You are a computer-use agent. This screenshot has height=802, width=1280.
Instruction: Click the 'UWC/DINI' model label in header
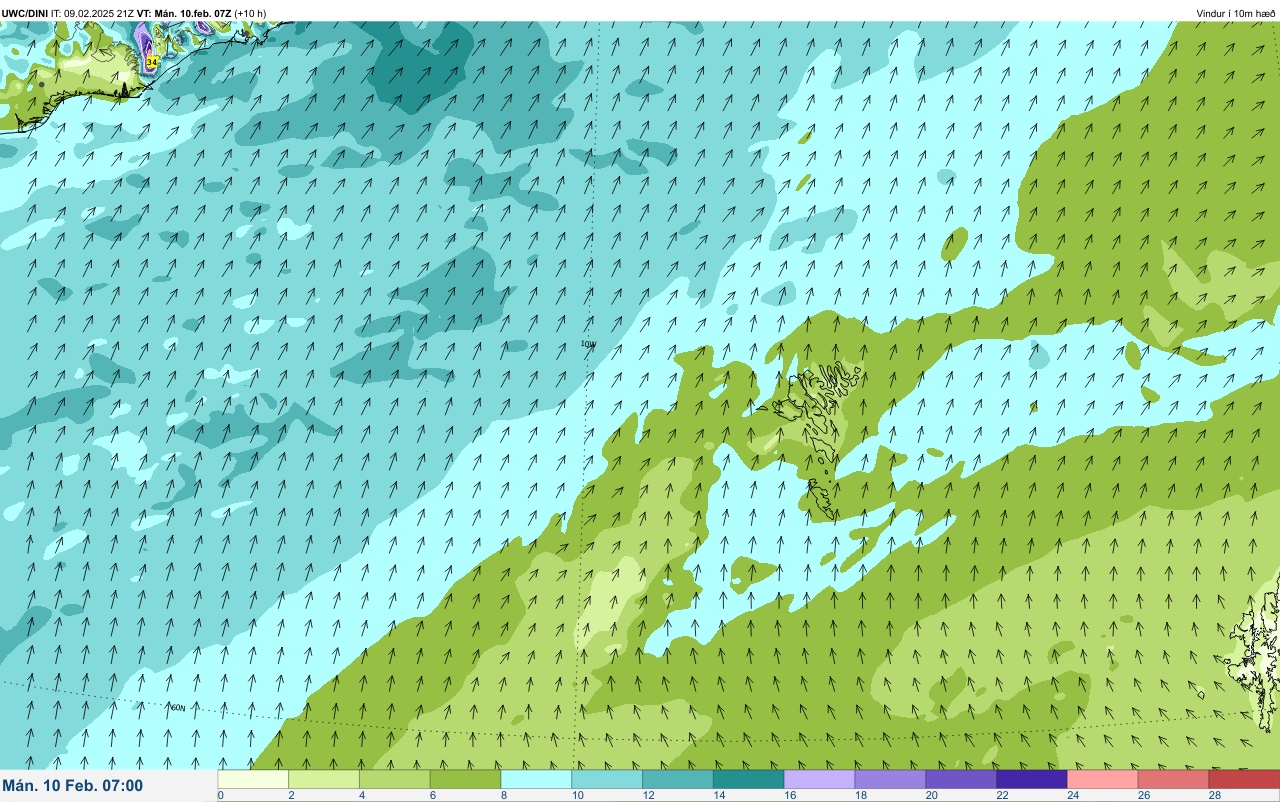click(25, 13)
